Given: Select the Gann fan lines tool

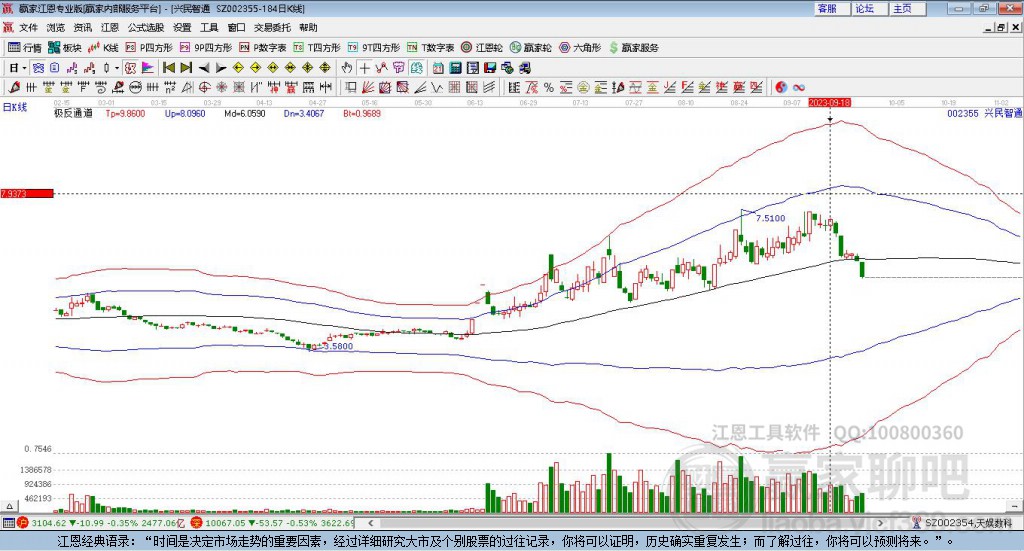Looking at the screenshot, I should (x=368, y=87).
